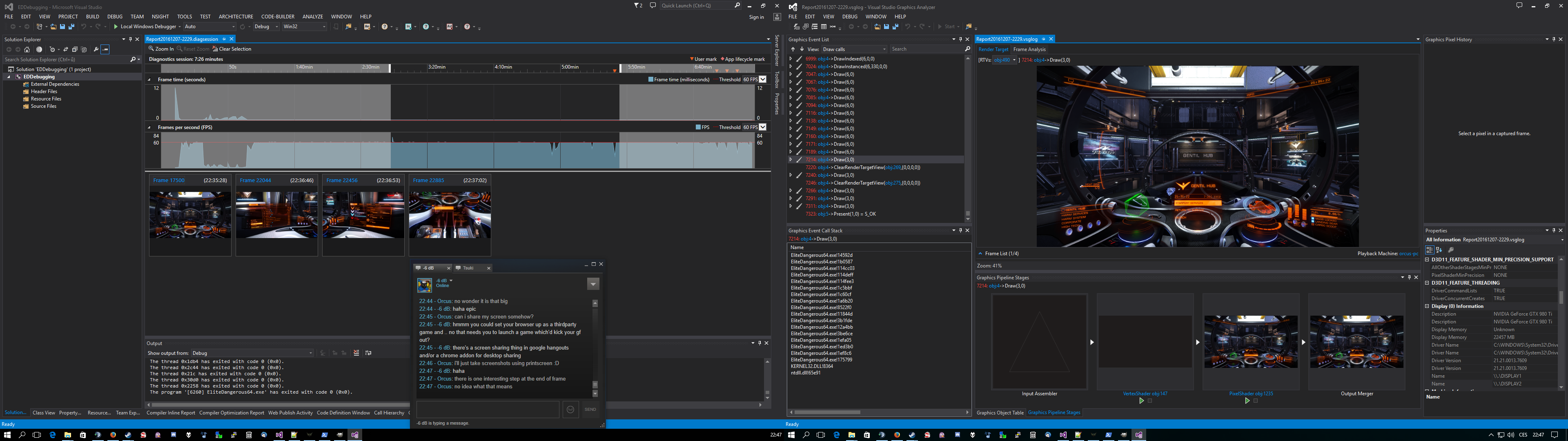
Task: Collapse EDDebugging project node
Action: click(9, 77)
